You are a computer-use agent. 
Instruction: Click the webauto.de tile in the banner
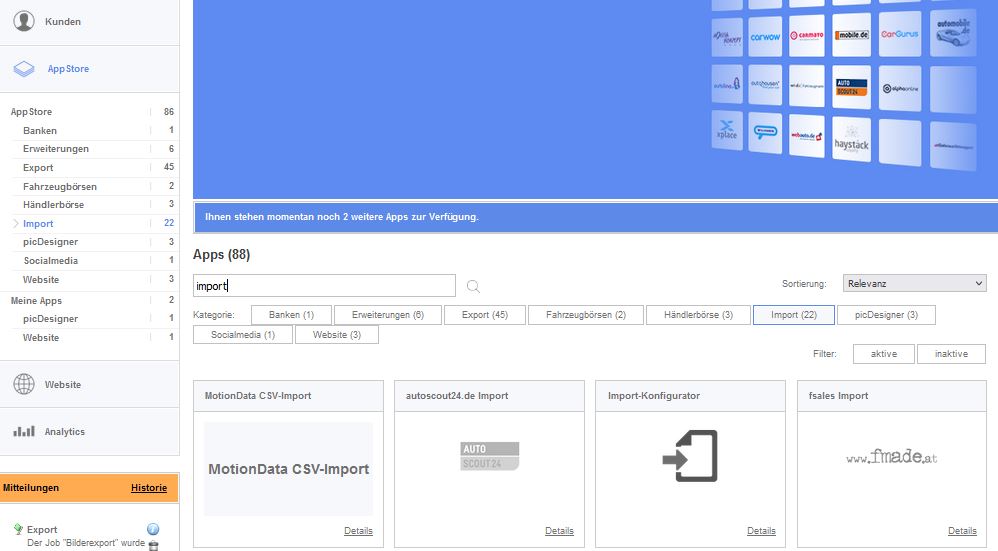pos(806,136)
